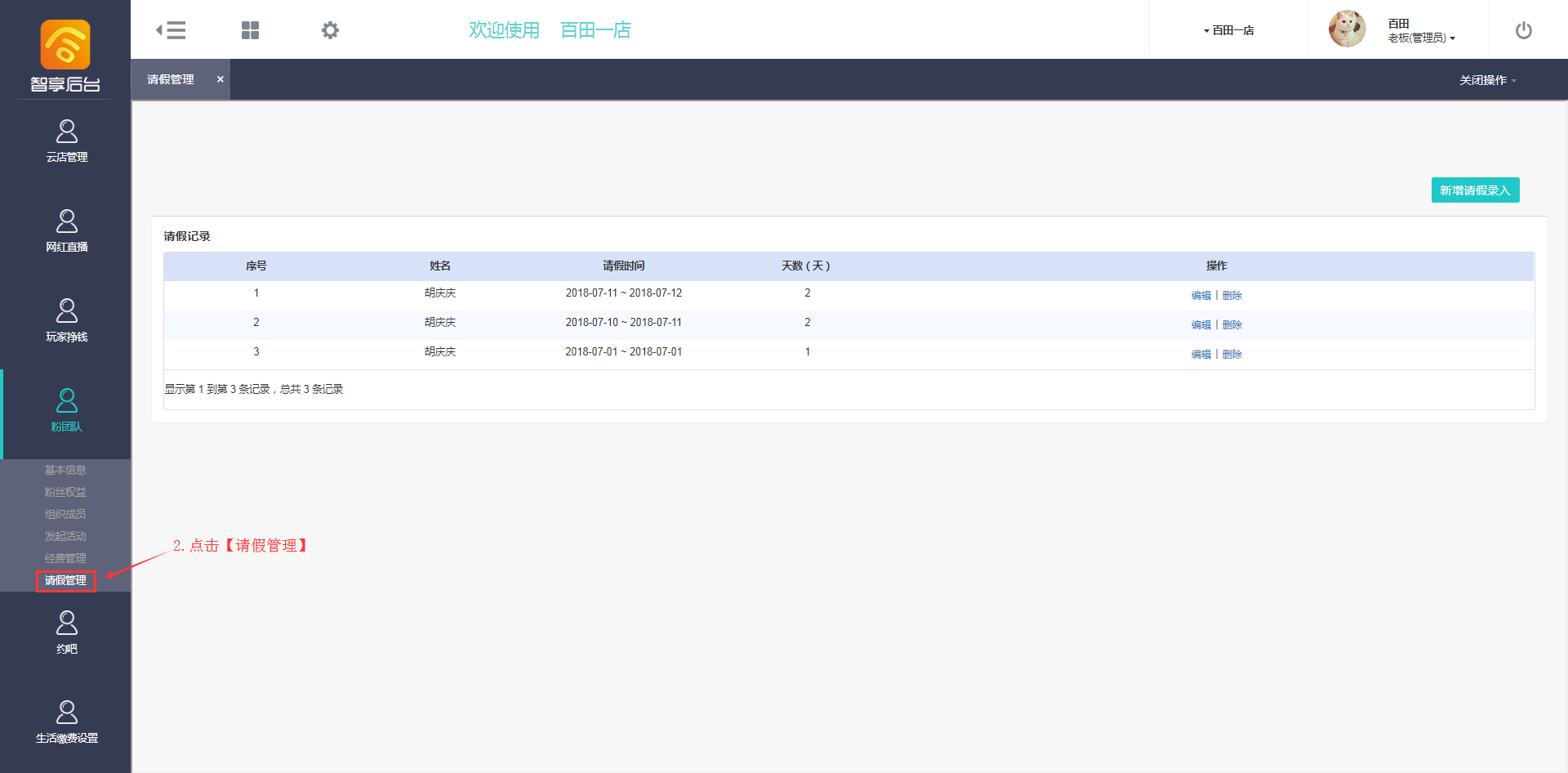Open the 老板(管理员) user dropdown

pos(1421,38)
